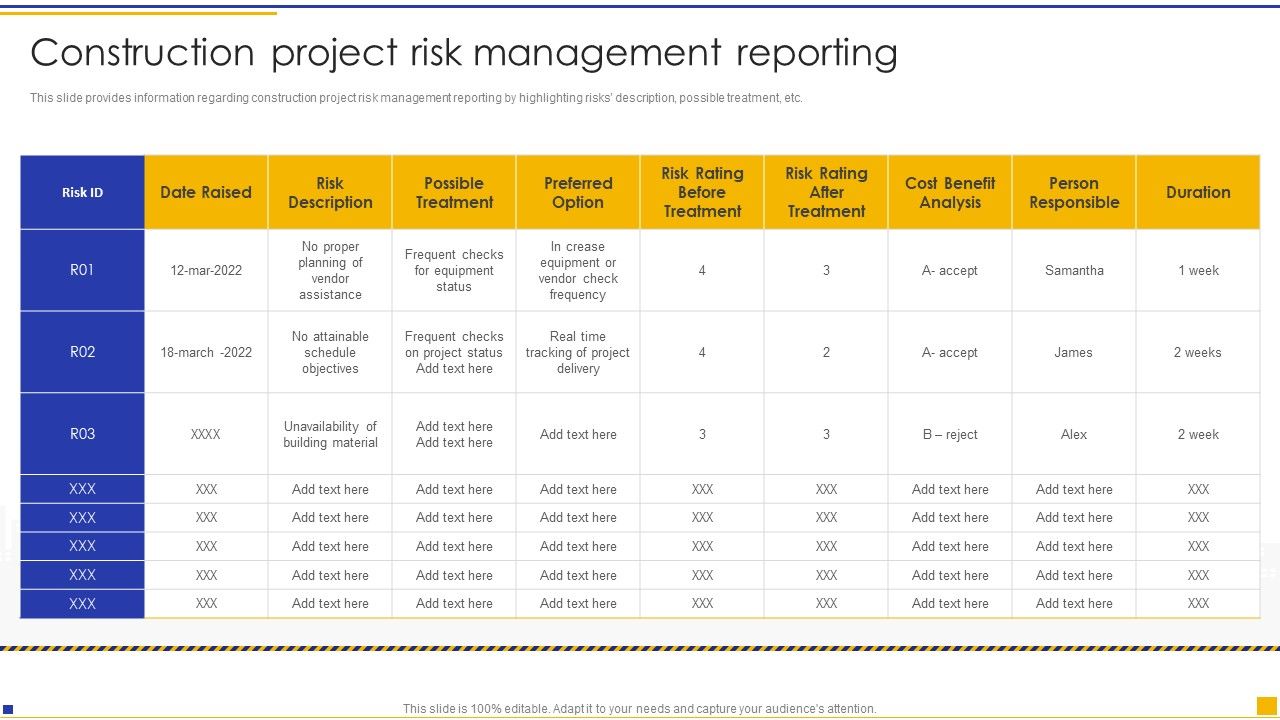Click rating after treatment '2' in R02 row
1280x720 pixels.
click(x=826, y=352)
